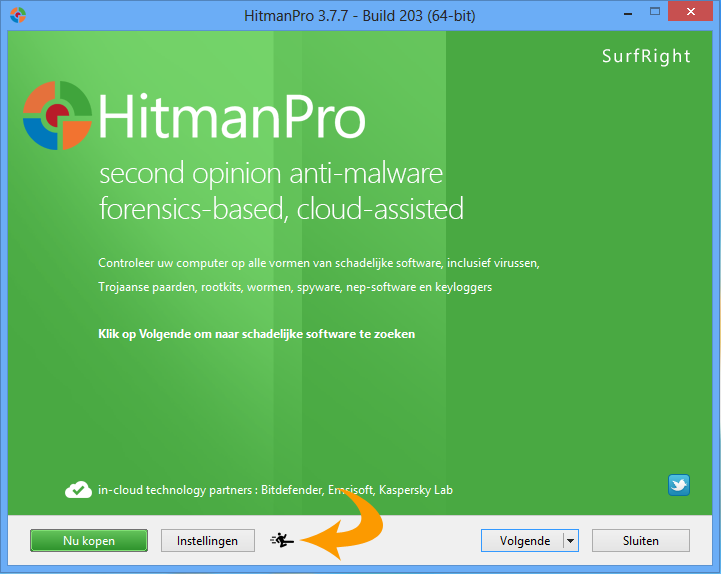Open the Twitter bird link
Viewport: 721px width, 574px height.
679,485
